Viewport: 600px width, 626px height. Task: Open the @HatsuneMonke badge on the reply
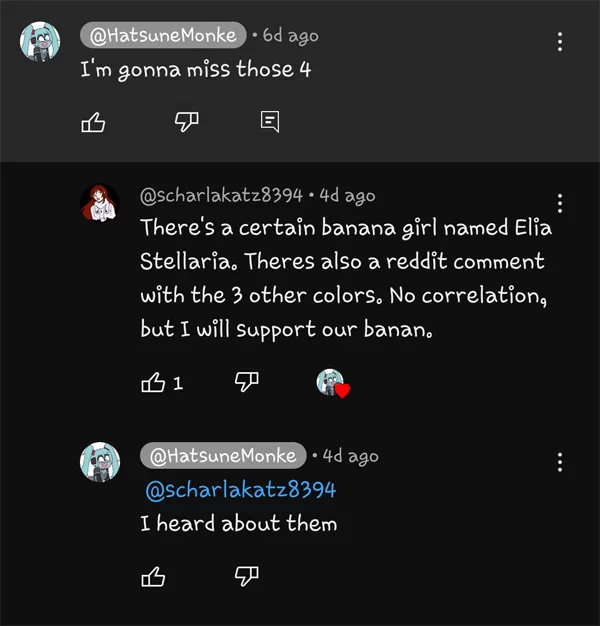point(223,456)
